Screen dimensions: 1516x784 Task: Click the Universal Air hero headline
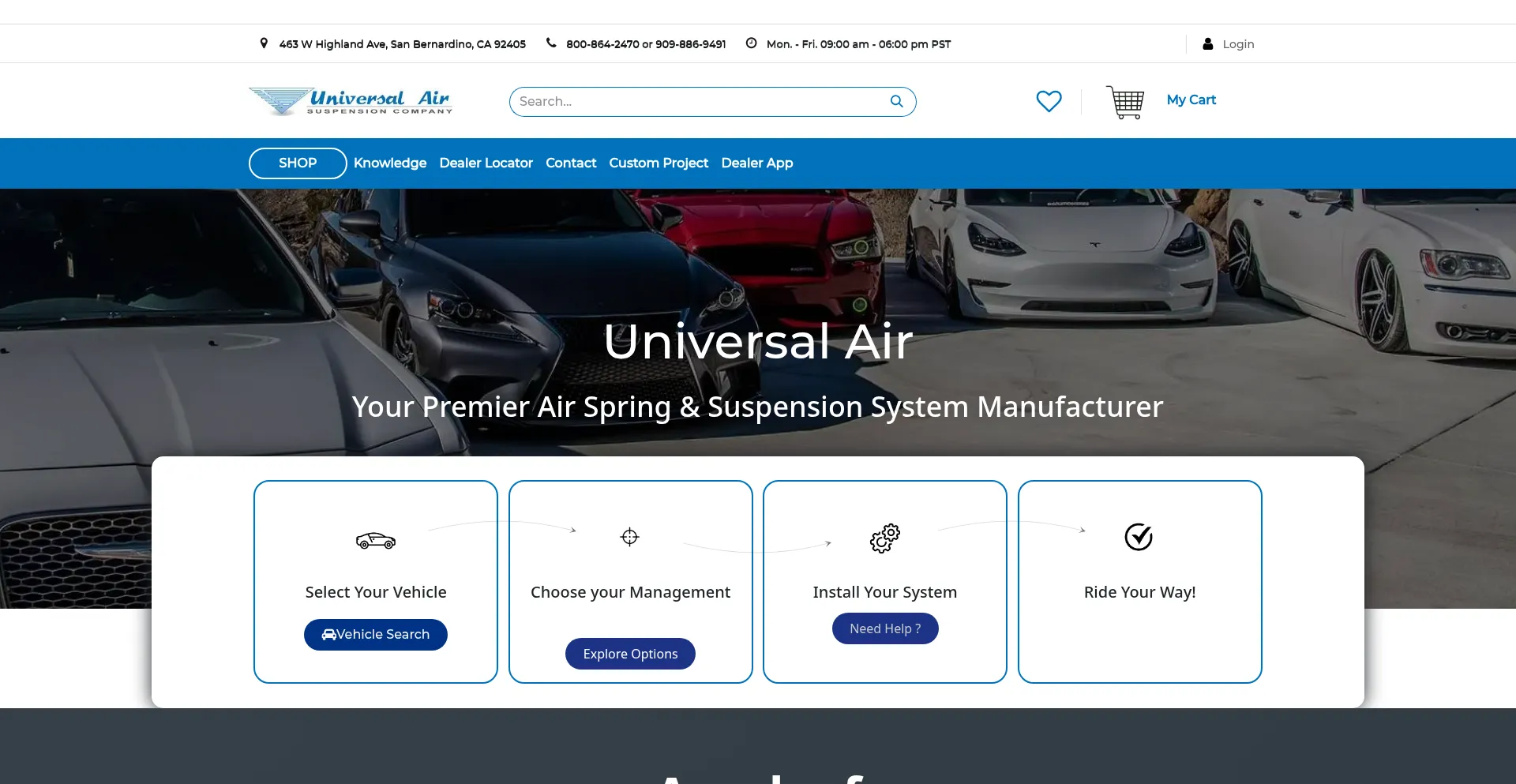click(x=758, y=342)
